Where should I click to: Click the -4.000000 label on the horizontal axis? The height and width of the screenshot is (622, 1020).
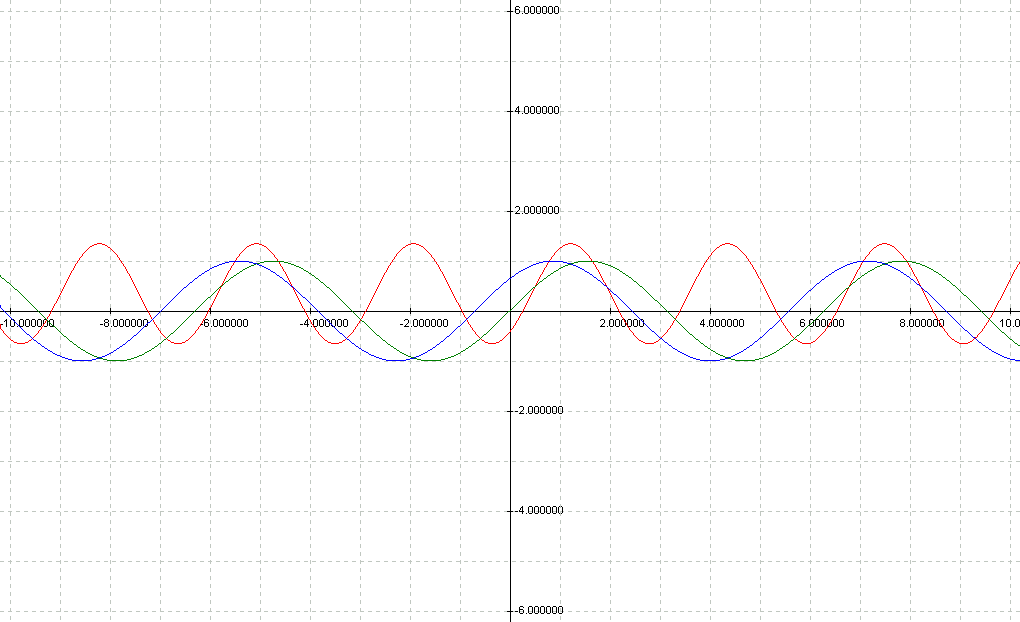click(325, 323)
